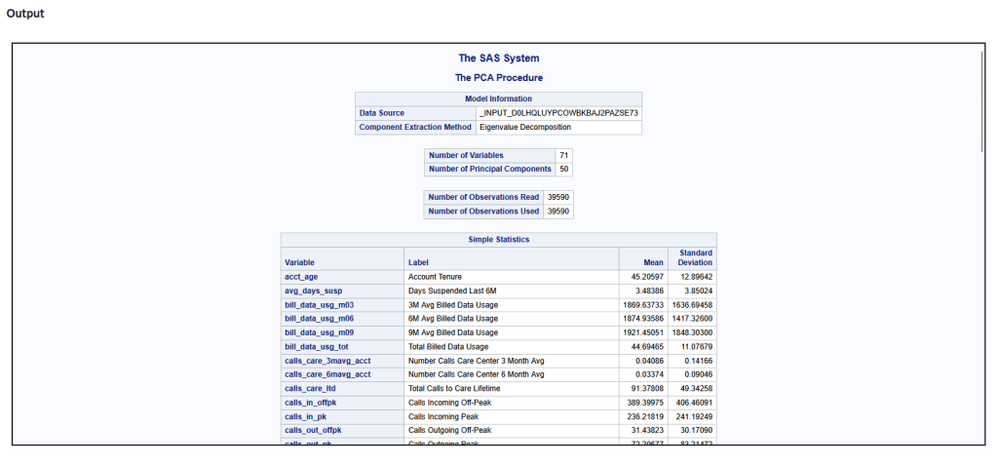Select mean value 1921.45051
This screenshot has width=998, height=467.
(x=643, y=333)
